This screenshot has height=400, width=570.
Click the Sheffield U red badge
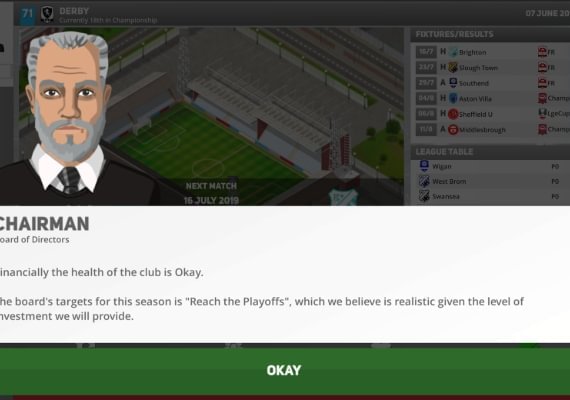[453, 114]
